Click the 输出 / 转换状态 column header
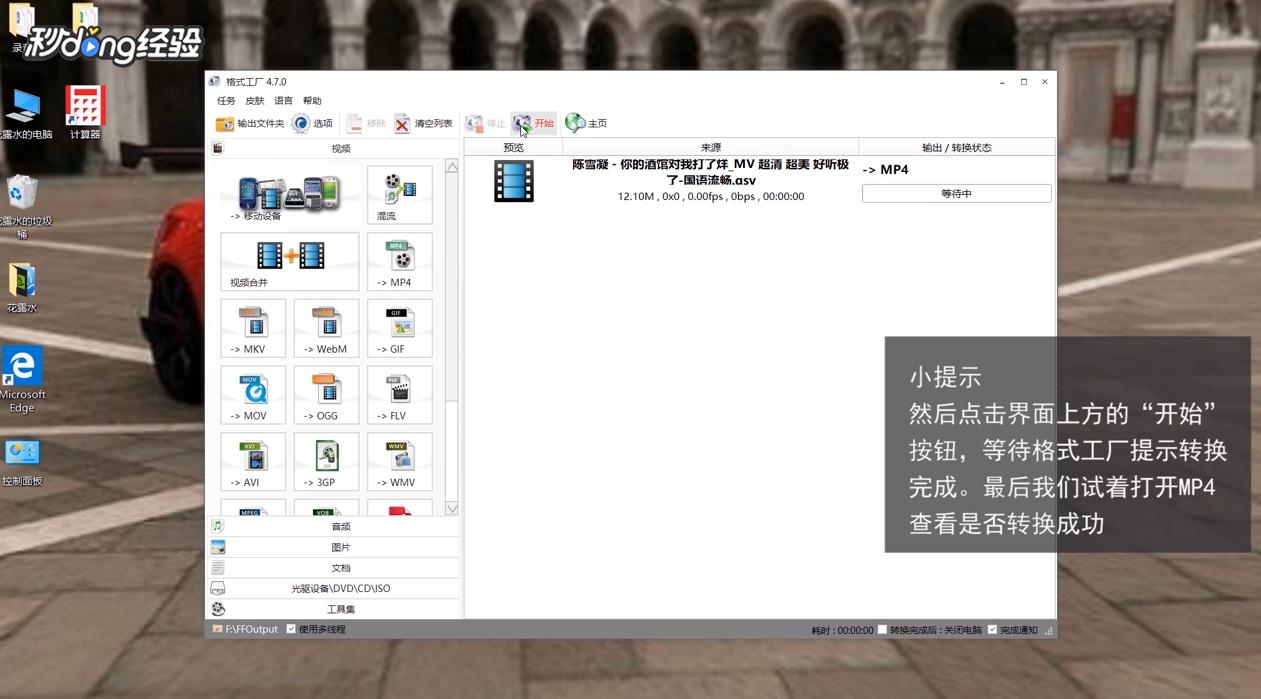 pyautogui.click(x=956, y=147)
